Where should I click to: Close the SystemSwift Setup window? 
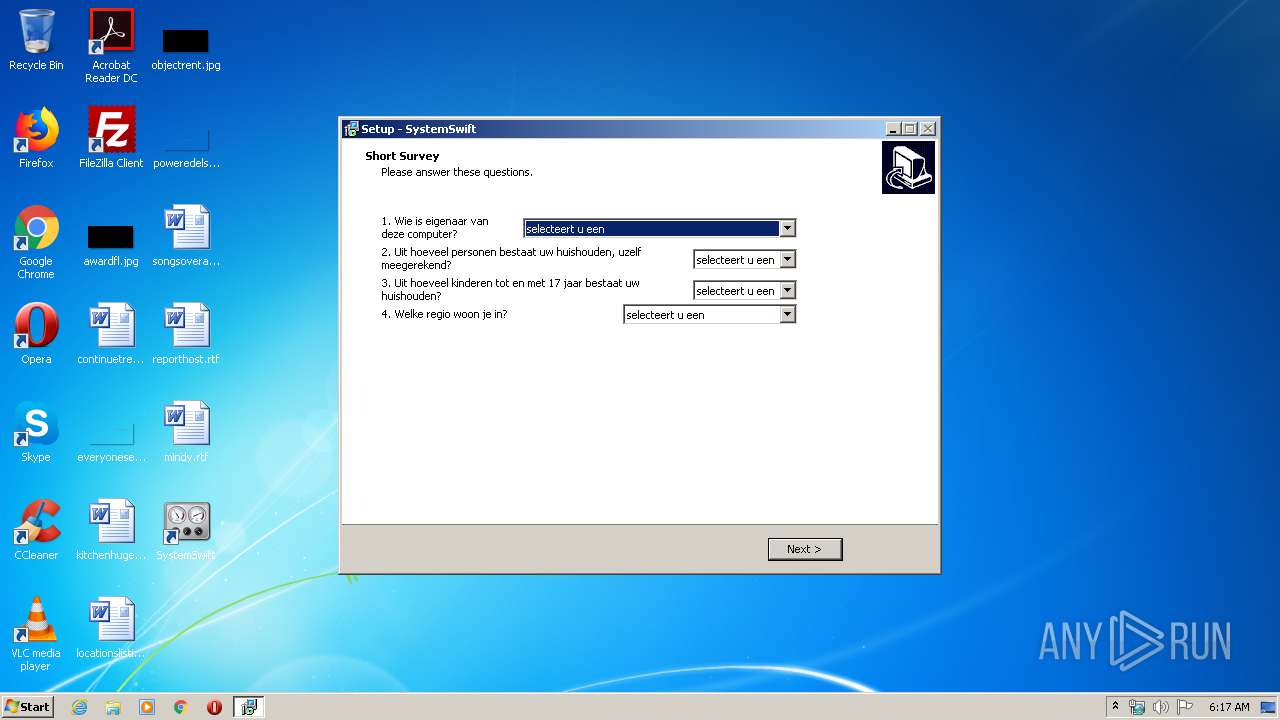tap(927, 129)
